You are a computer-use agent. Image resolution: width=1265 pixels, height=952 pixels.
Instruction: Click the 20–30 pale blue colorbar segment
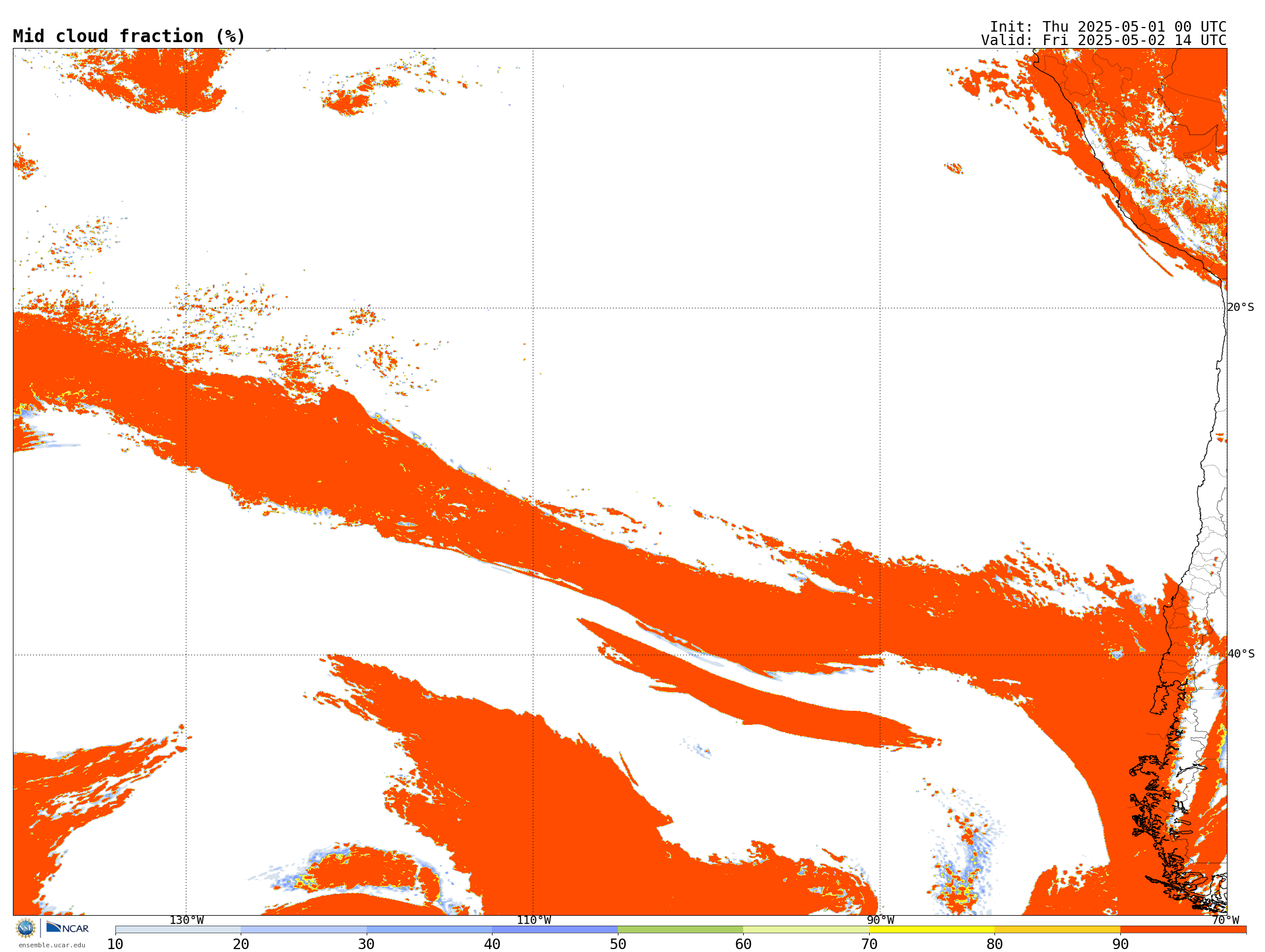[x=303, y=930]
